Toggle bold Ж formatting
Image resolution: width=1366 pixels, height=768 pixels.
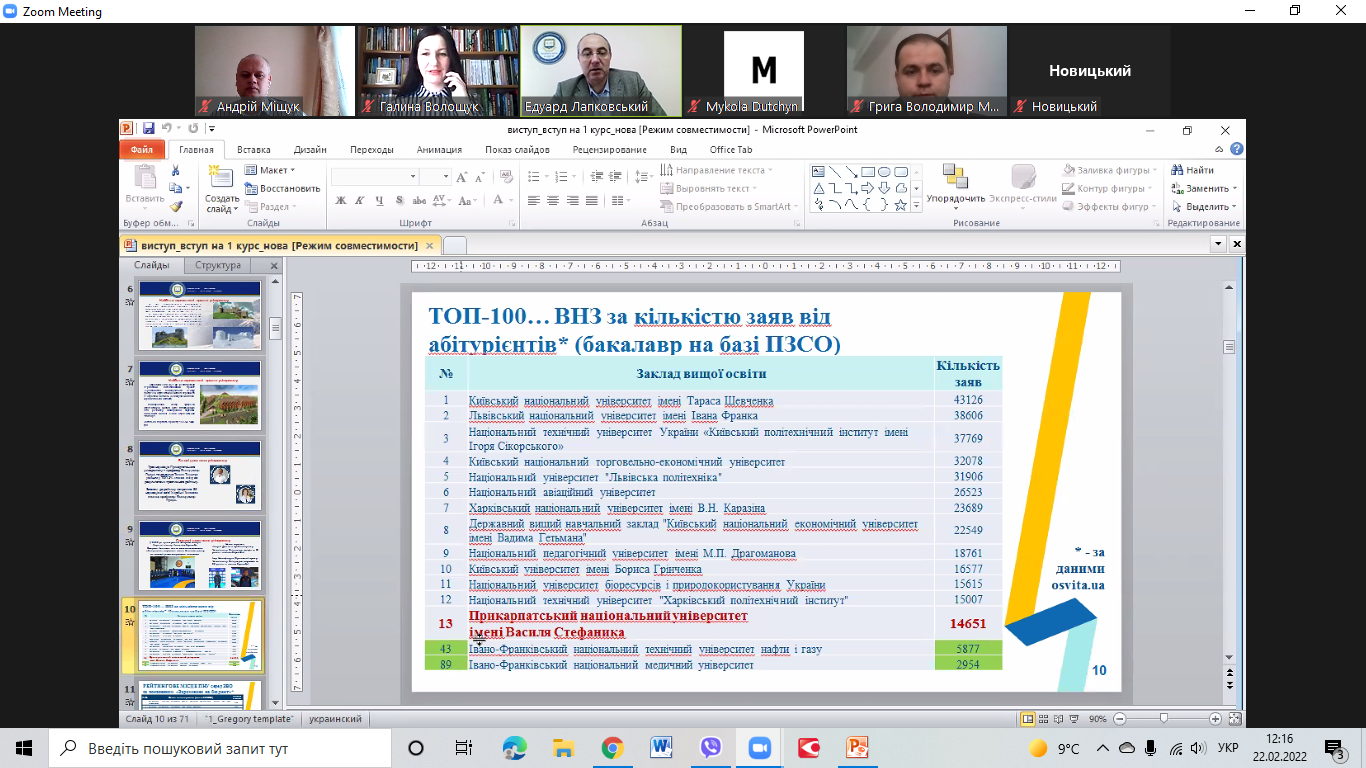pos(340,201)
